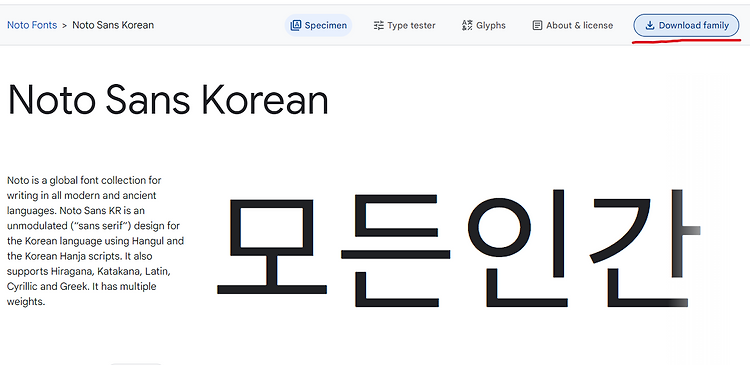Open the Noto Fonts breadcrumb link
The image size is (750, 365).
point(32,25)
